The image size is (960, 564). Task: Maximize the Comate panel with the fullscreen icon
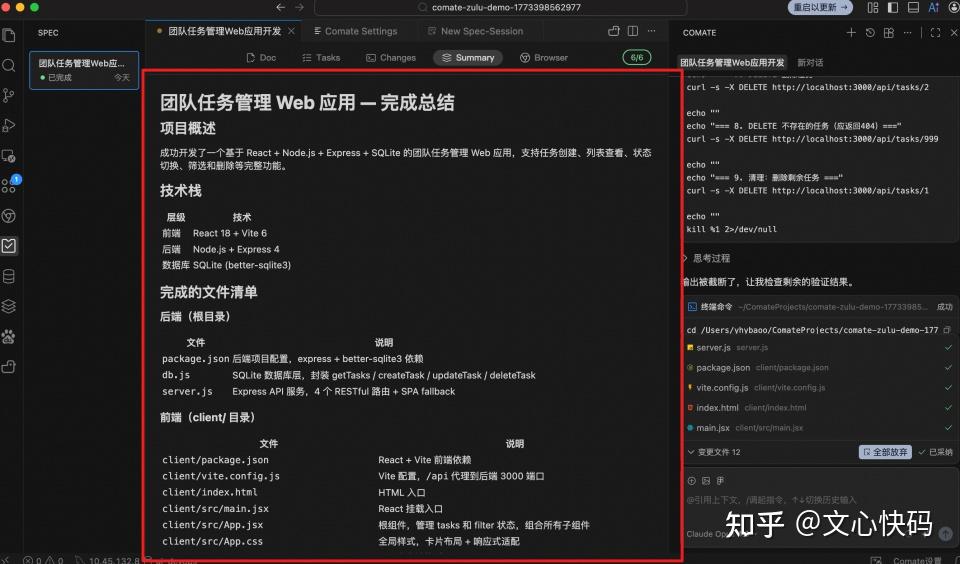coord(936,32)
